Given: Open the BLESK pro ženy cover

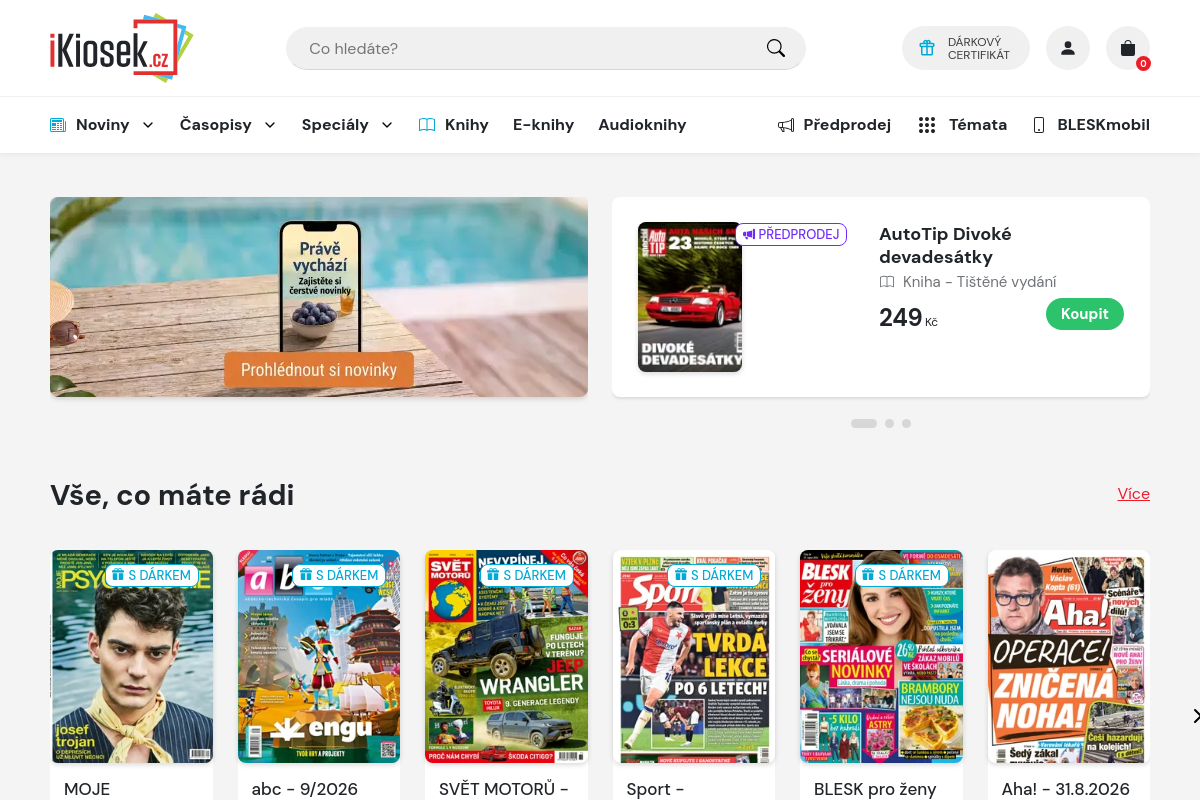Looking at the screenshot, I should [x=882, y=657].
